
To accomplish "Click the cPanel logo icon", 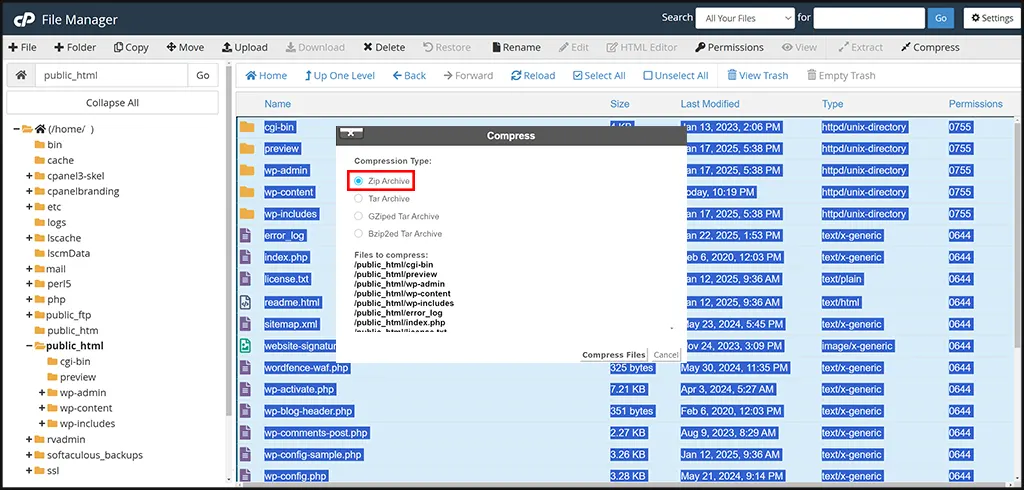I will pos(24,19).
